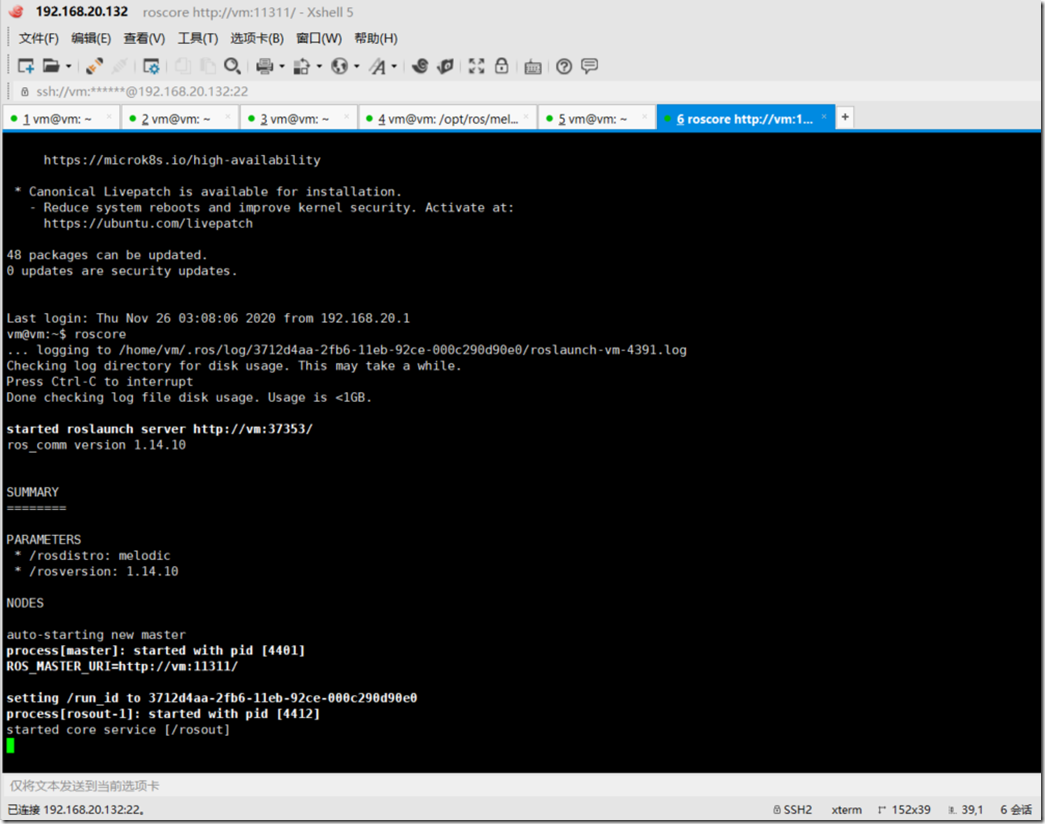Open the 文件(F) menu
1045x824 pixels.
tap(39, 38)
